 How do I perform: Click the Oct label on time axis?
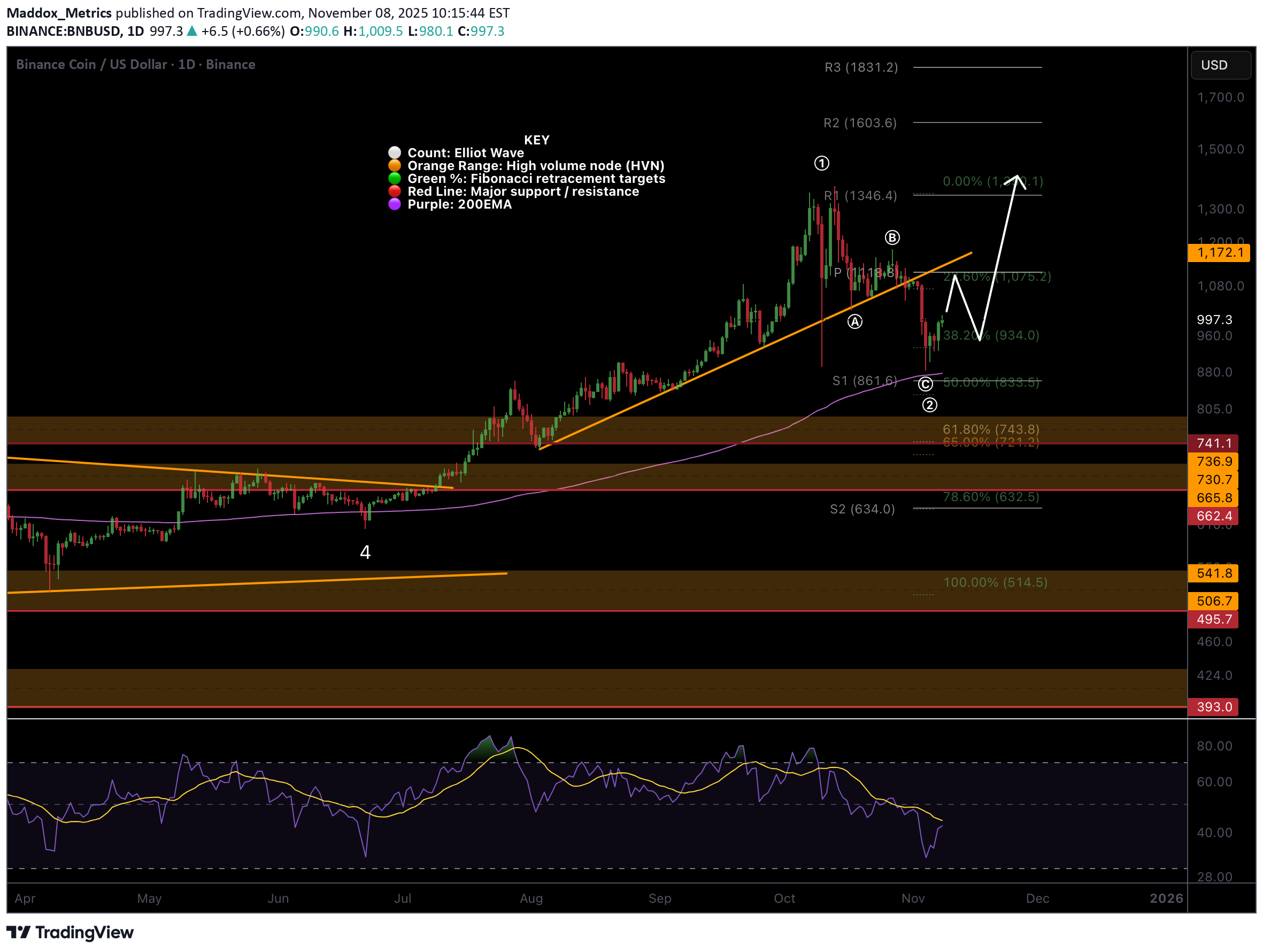784,899
